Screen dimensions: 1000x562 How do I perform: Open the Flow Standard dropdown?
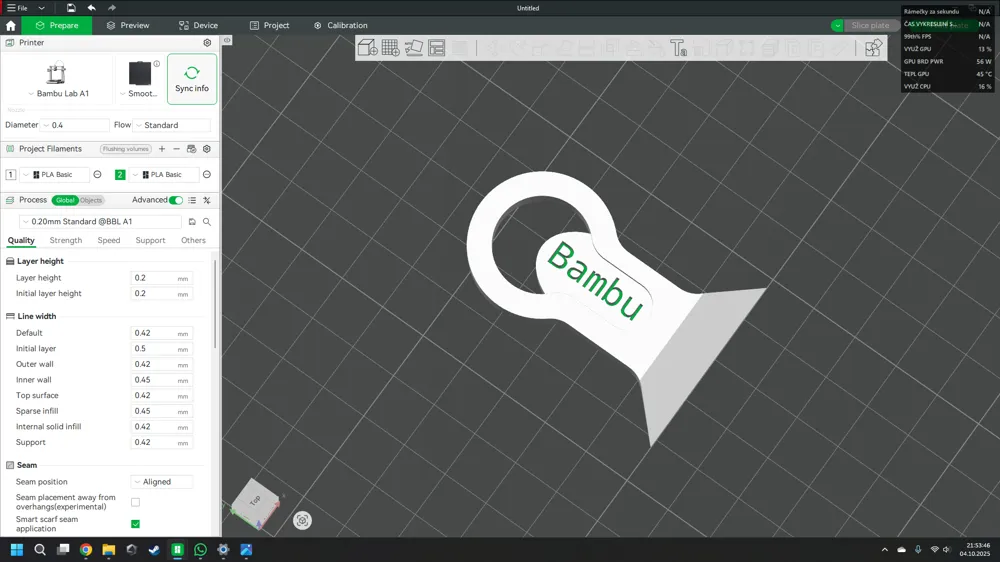(172, 125)
